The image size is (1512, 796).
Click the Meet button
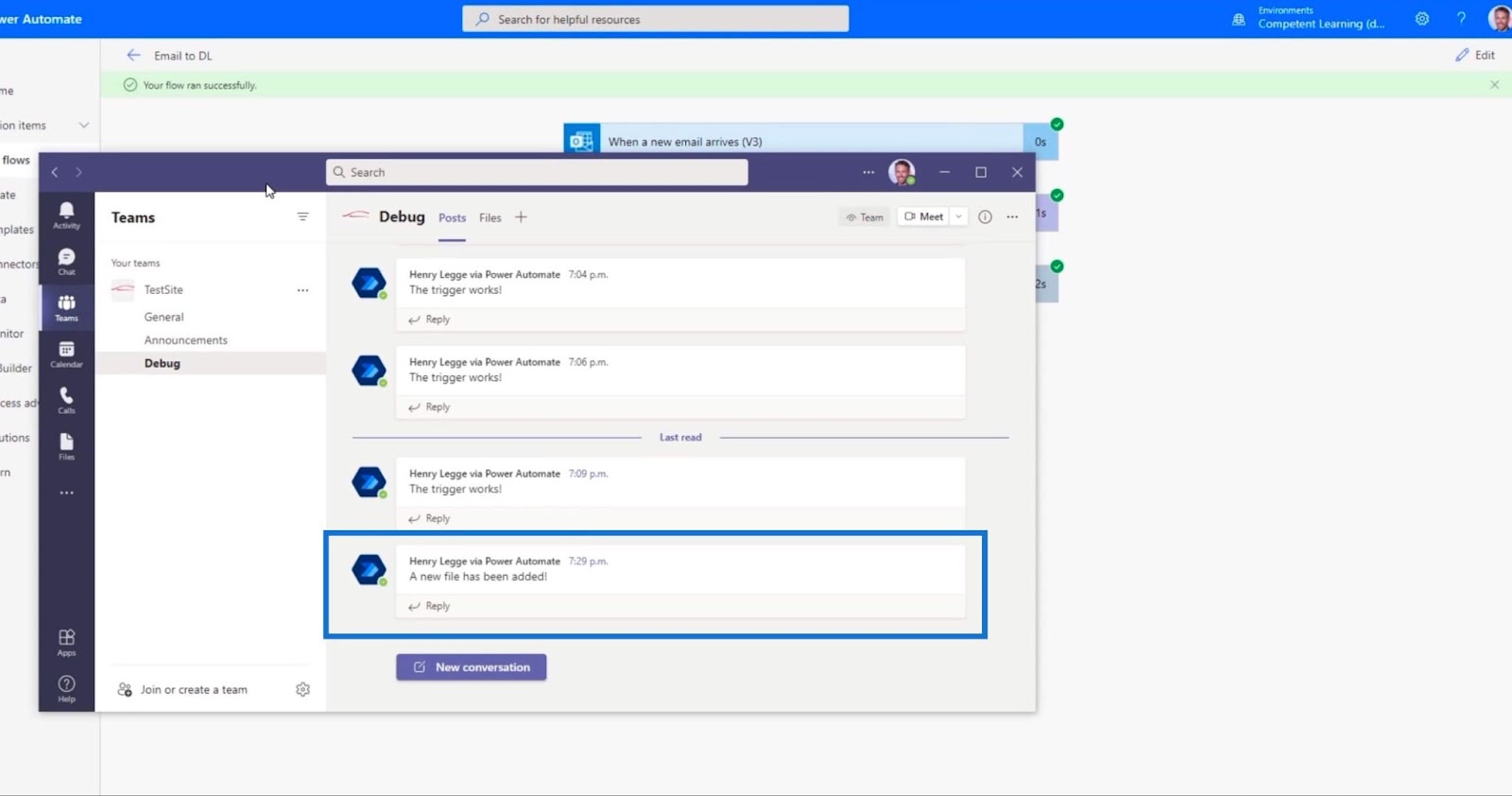(923, 216)
